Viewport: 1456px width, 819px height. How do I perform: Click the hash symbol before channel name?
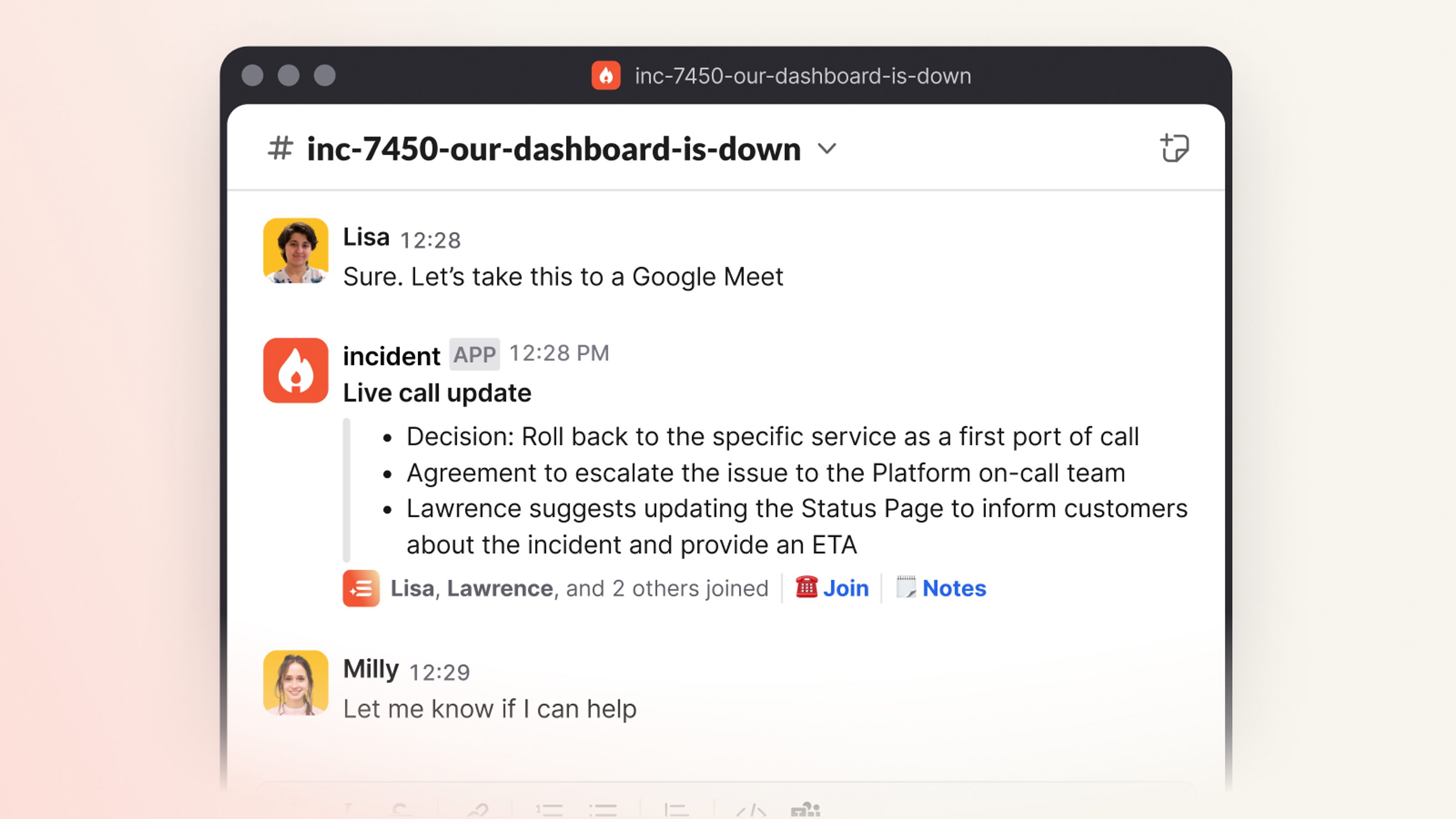point(280,149)
